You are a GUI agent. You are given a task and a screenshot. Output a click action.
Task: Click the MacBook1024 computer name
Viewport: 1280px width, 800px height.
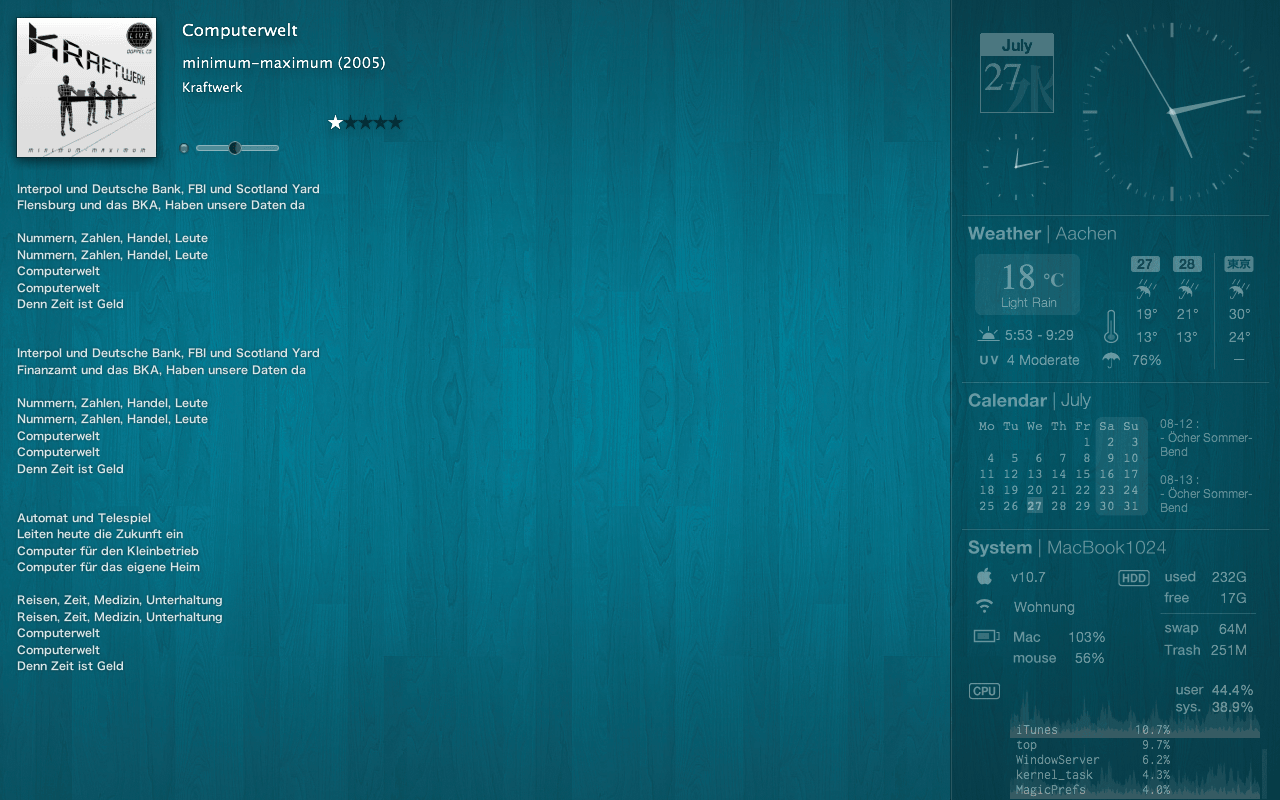point(1106,547)
